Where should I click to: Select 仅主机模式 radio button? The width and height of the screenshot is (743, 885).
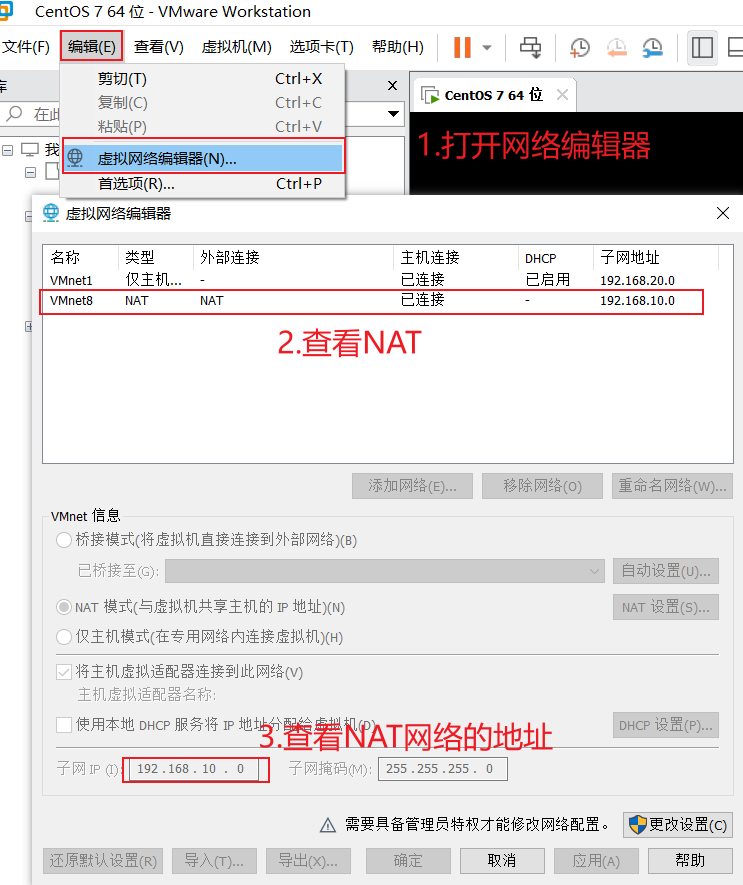(x=64, y=637)
